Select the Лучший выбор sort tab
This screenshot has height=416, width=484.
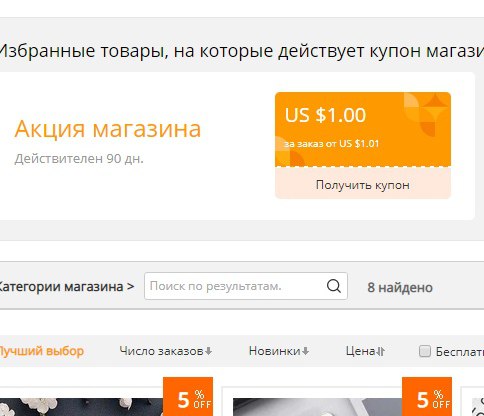[41, 351]
